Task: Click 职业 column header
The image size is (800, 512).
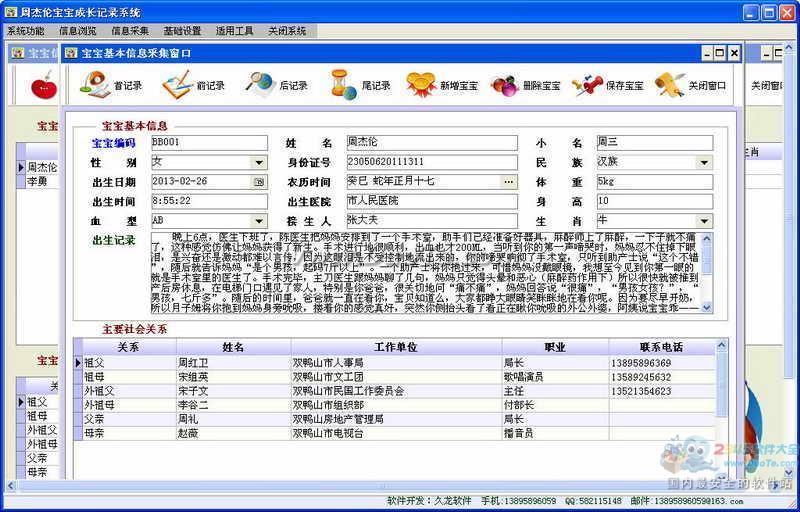Action: 555,347
